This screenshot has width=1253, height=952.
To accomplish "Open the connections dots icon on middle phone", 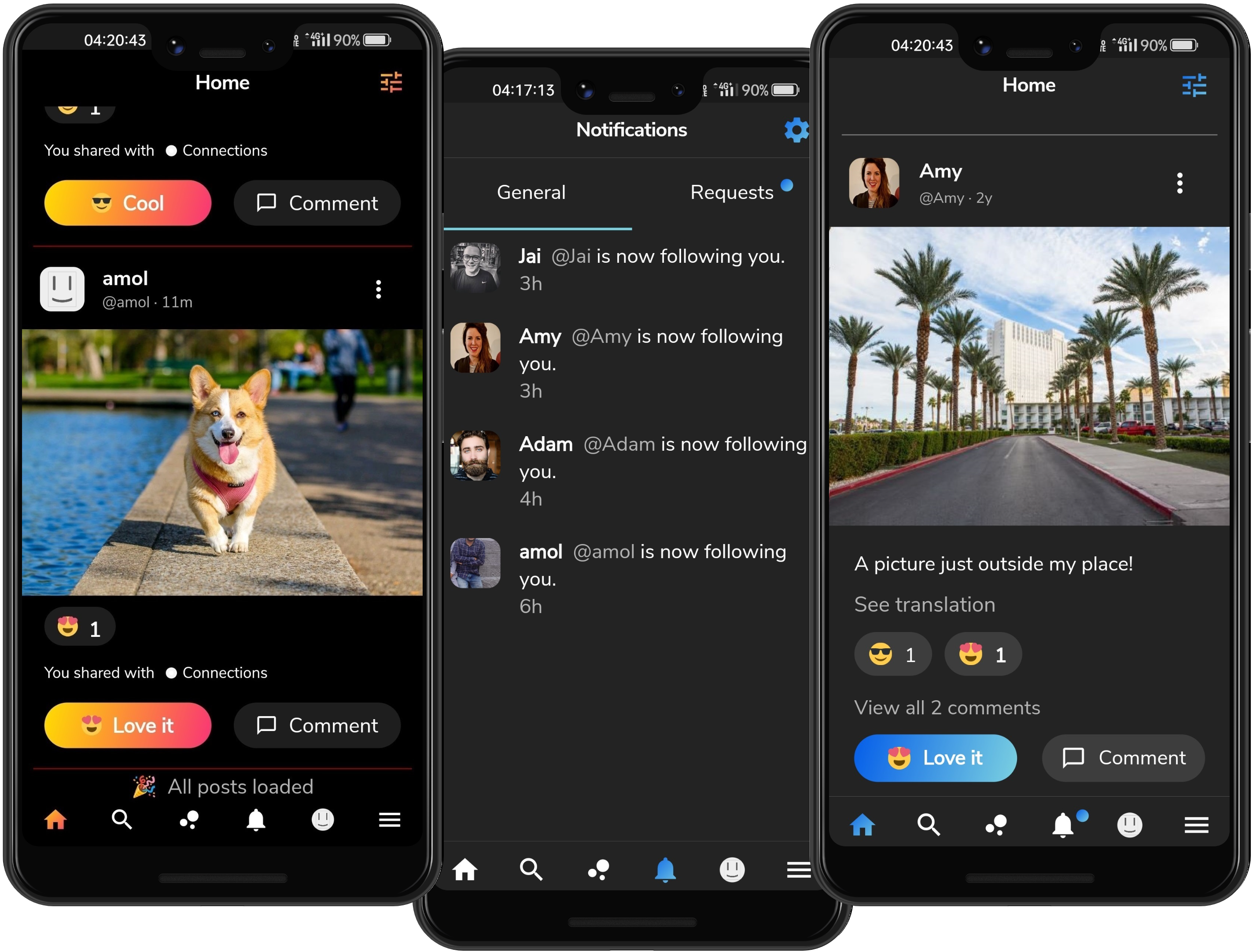I will [598, 869].
